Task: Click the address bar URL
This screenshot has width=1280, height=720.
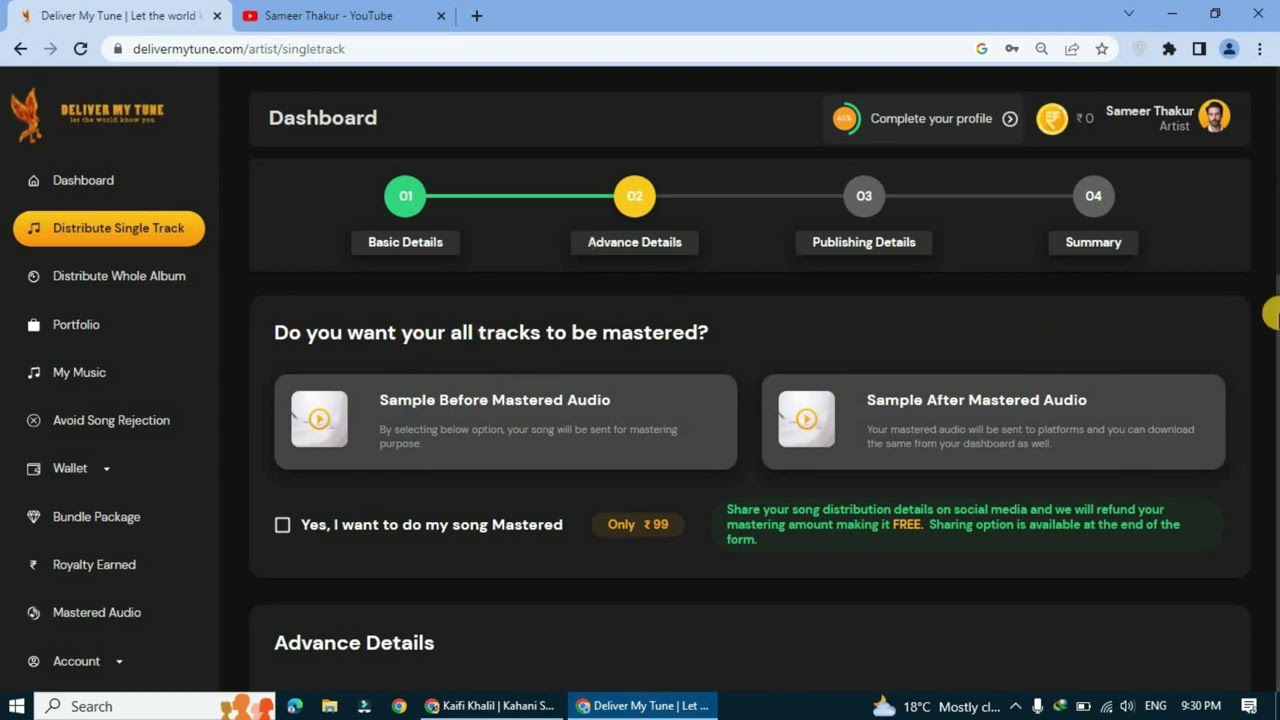Action: coord(239,49)
